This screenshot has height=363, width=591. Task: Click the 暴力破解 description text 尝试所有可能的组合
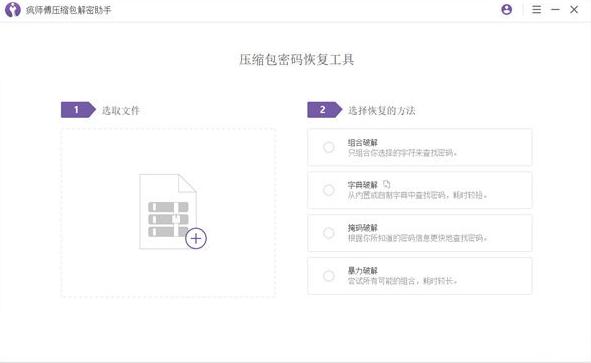tap(381, 281)
